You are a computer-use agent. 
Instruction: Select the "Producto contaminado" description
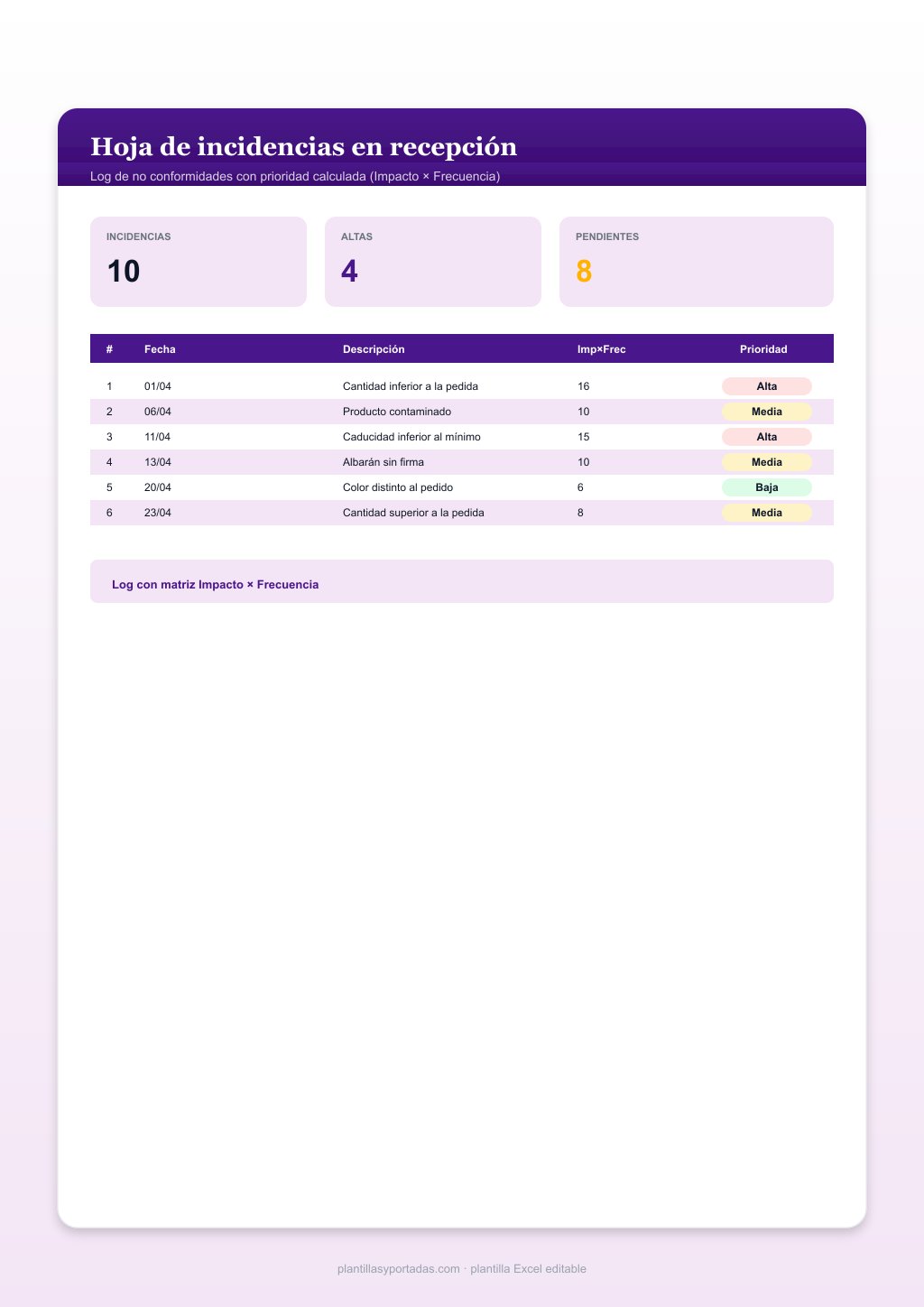pyautogui.click(x=397, y=412)
